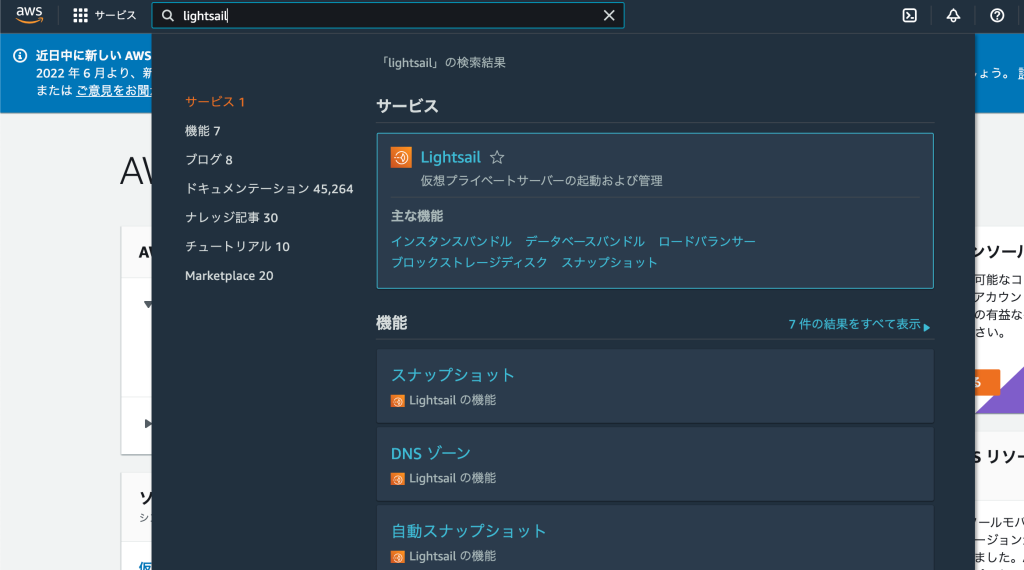Open the 自動スナップショット feature result
1024x570 pixels.
click(468, 531)
